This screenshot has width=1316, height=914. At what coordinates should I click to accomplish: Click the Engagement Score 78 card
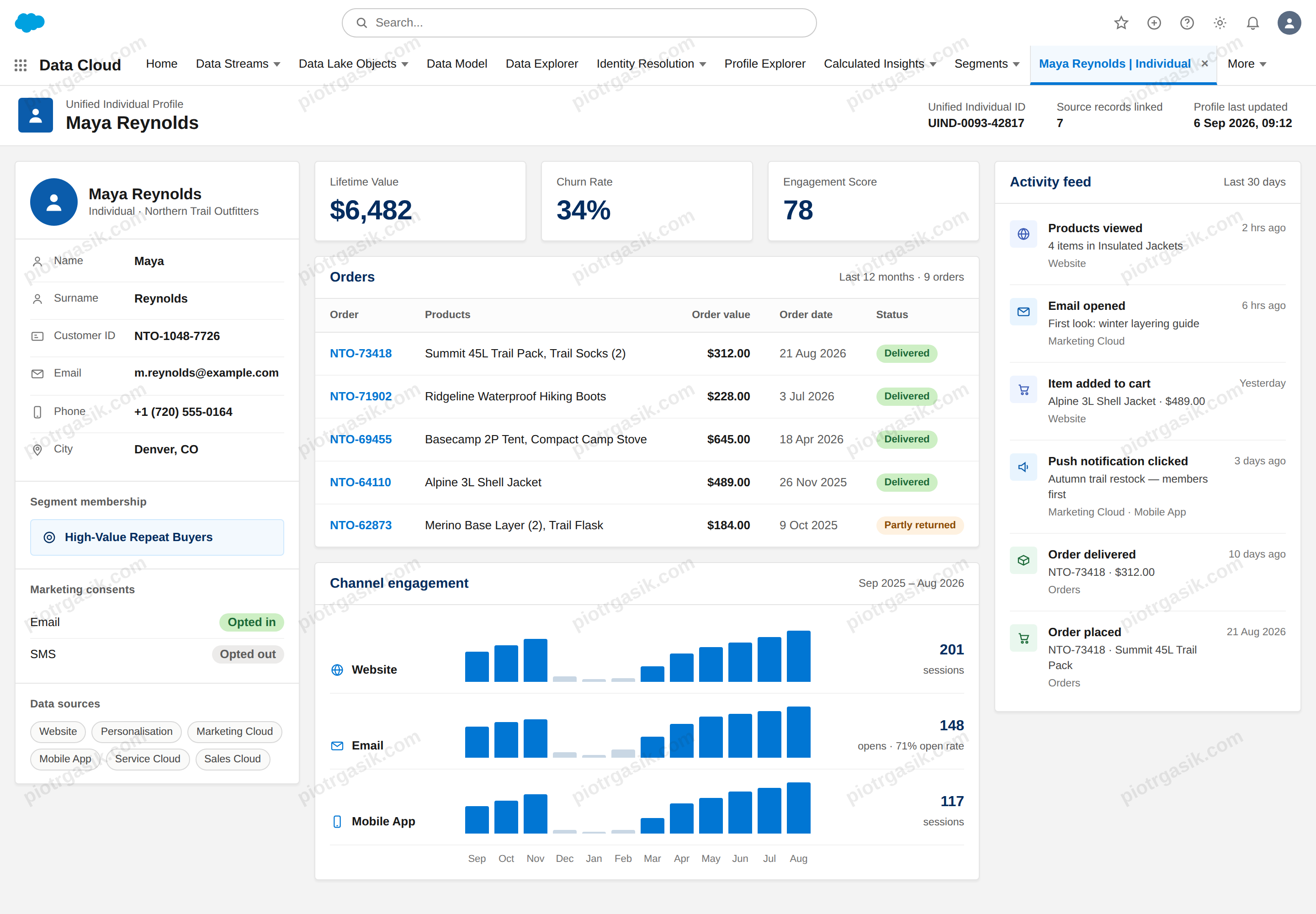coord(873,202)
